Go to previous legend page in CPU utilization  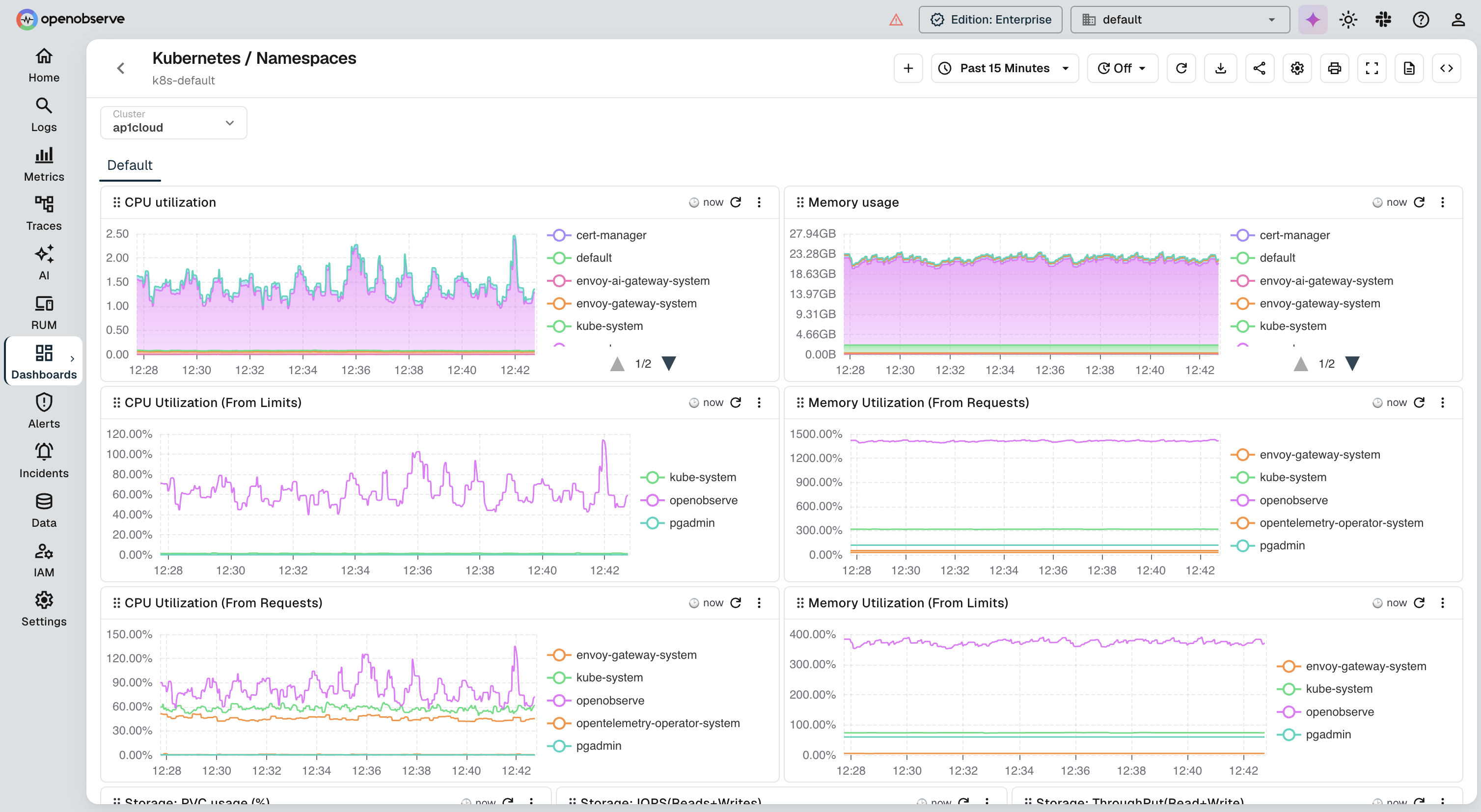coord(617,364)
